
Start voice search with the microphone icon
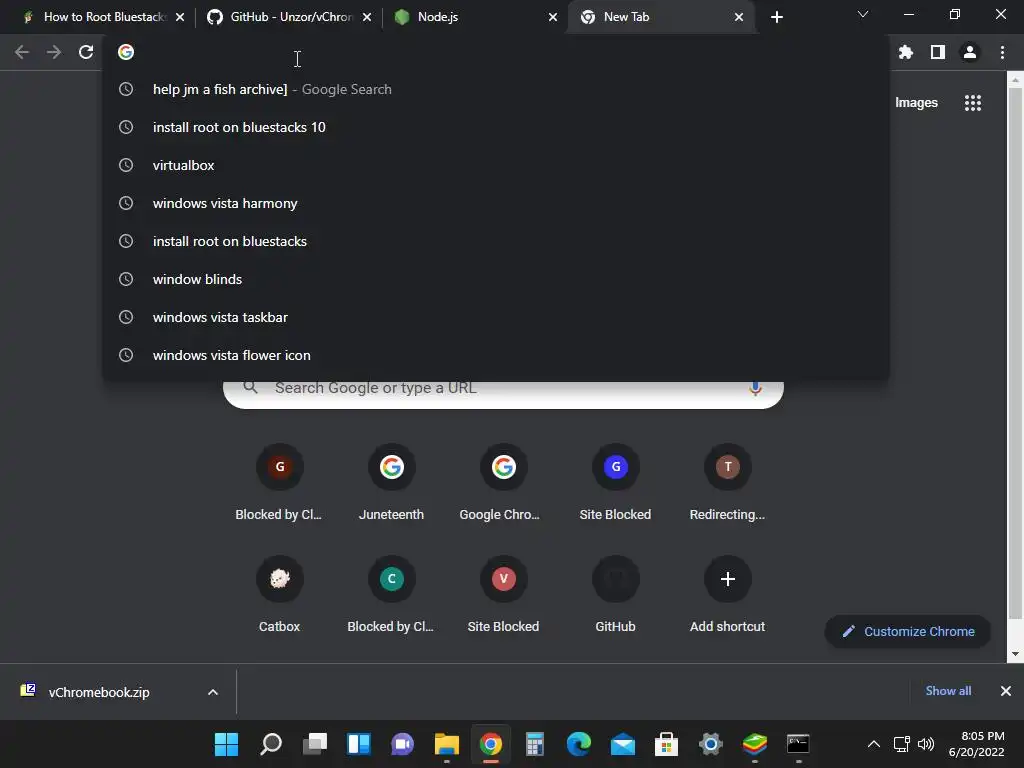coord(755,388)
